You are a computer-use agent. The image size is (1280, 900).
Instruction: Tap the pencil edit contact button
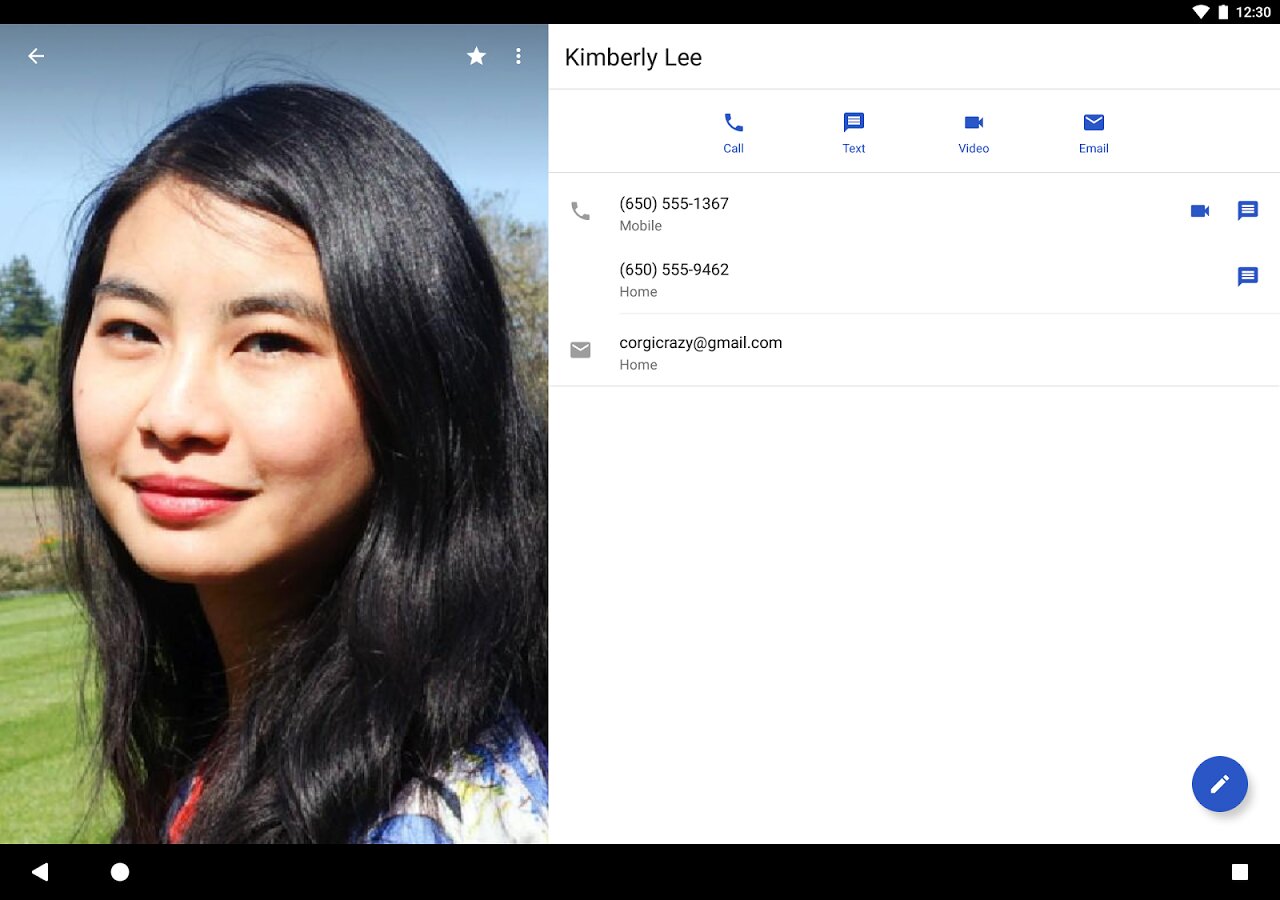click(1219, 784)
